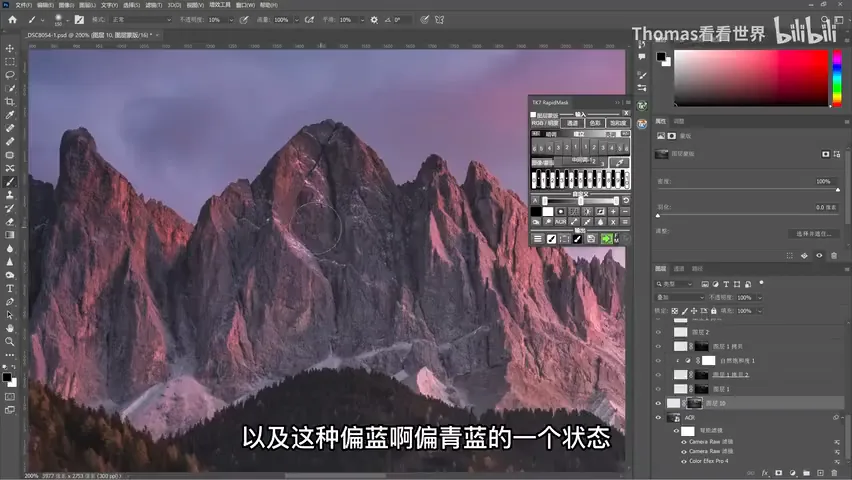
Task: Select the Crop tool
Action: coord(10,102)
